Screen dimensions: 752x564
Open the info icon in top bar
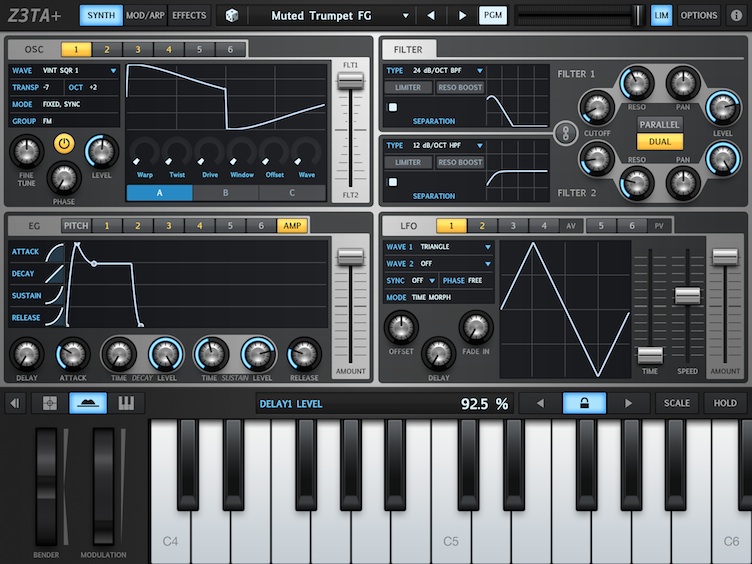click(x=736, y=15)
